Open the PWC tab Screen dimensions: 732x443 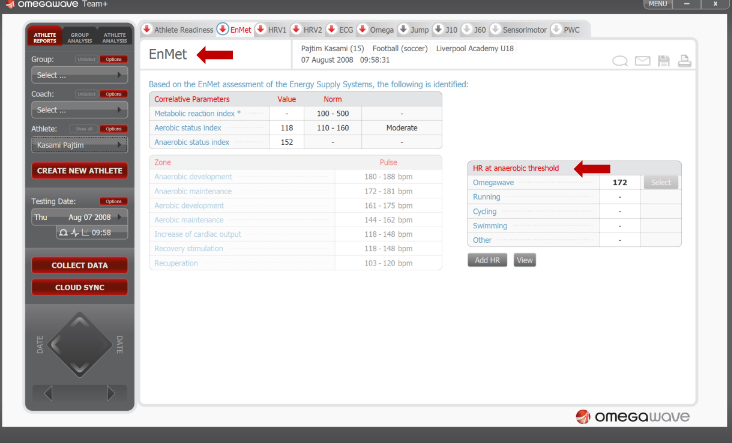[572, 30]
